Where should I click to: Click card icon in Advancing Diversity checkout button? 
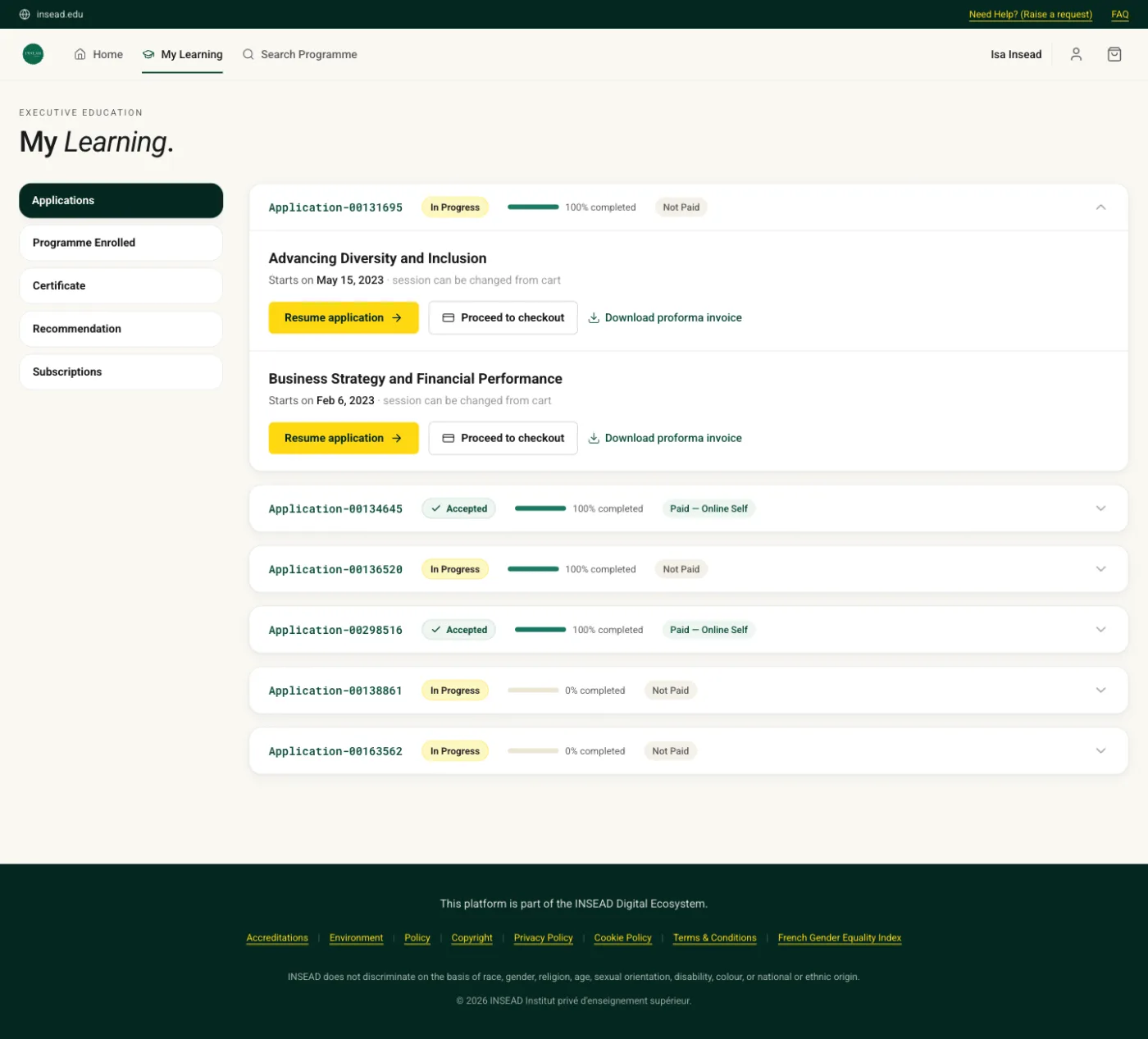pyautogui.click(x=449, y=317)
